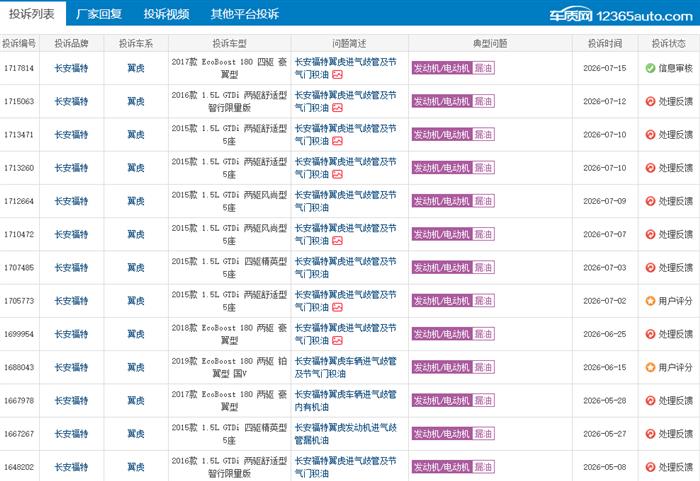Click the image icon in complaint 1705773's description
The width and height of the screenshot is (700, 481).
(338, 307)
